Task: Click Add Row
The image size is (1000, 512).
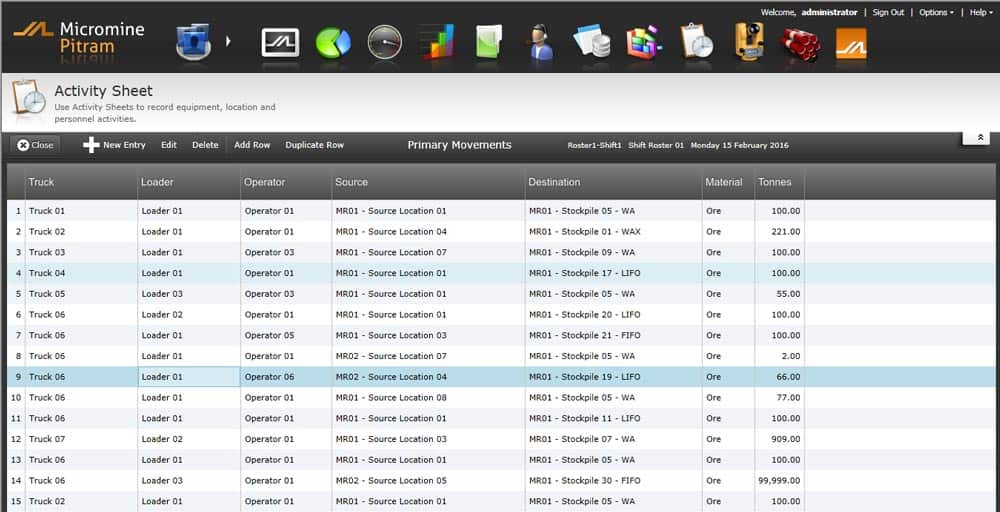Action: pyautogui.click(x=252, y=145)
